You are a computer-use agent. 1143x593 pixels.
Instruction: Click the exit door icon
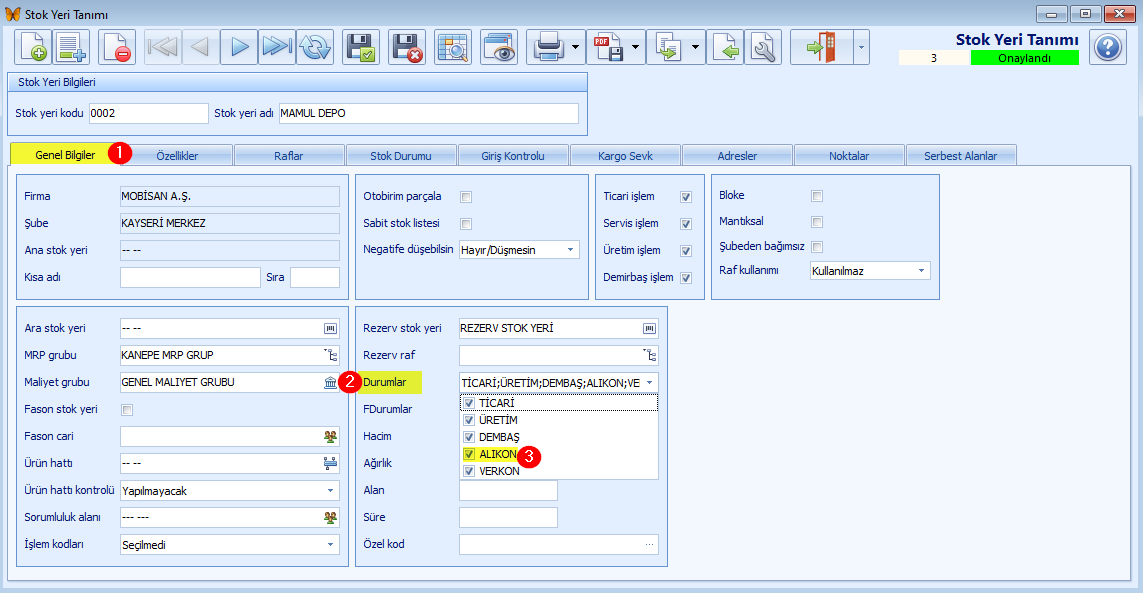coord(822,47)
